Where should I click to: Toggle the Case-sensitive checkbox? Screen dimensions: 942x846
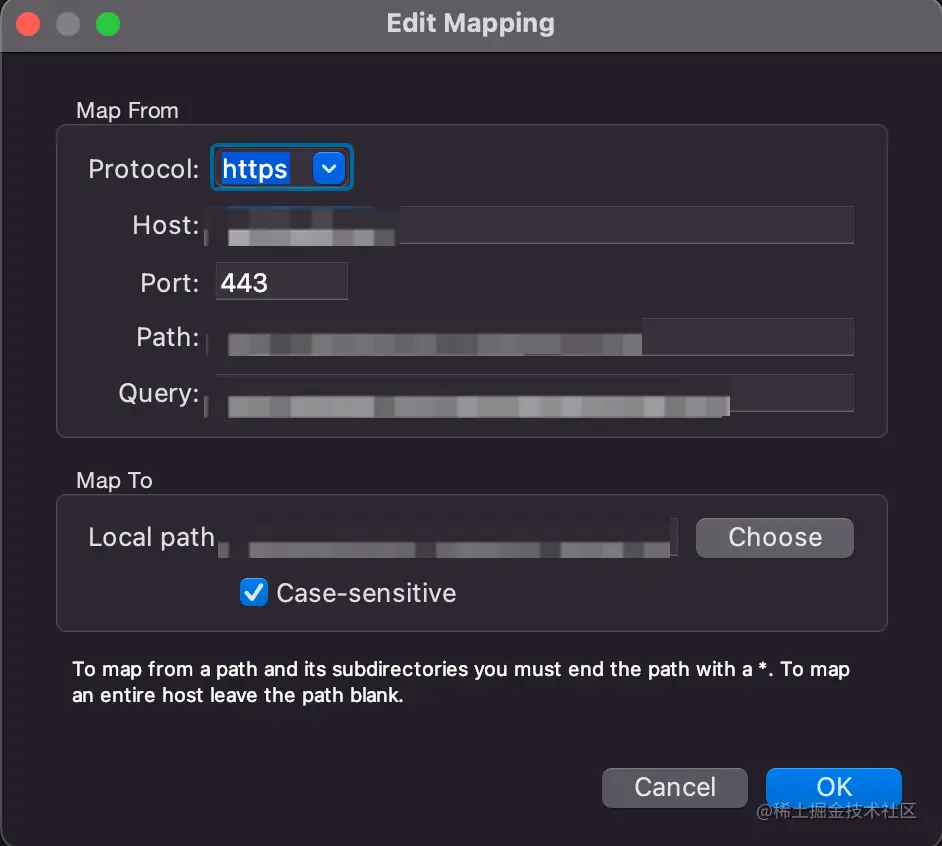[254, 592]
